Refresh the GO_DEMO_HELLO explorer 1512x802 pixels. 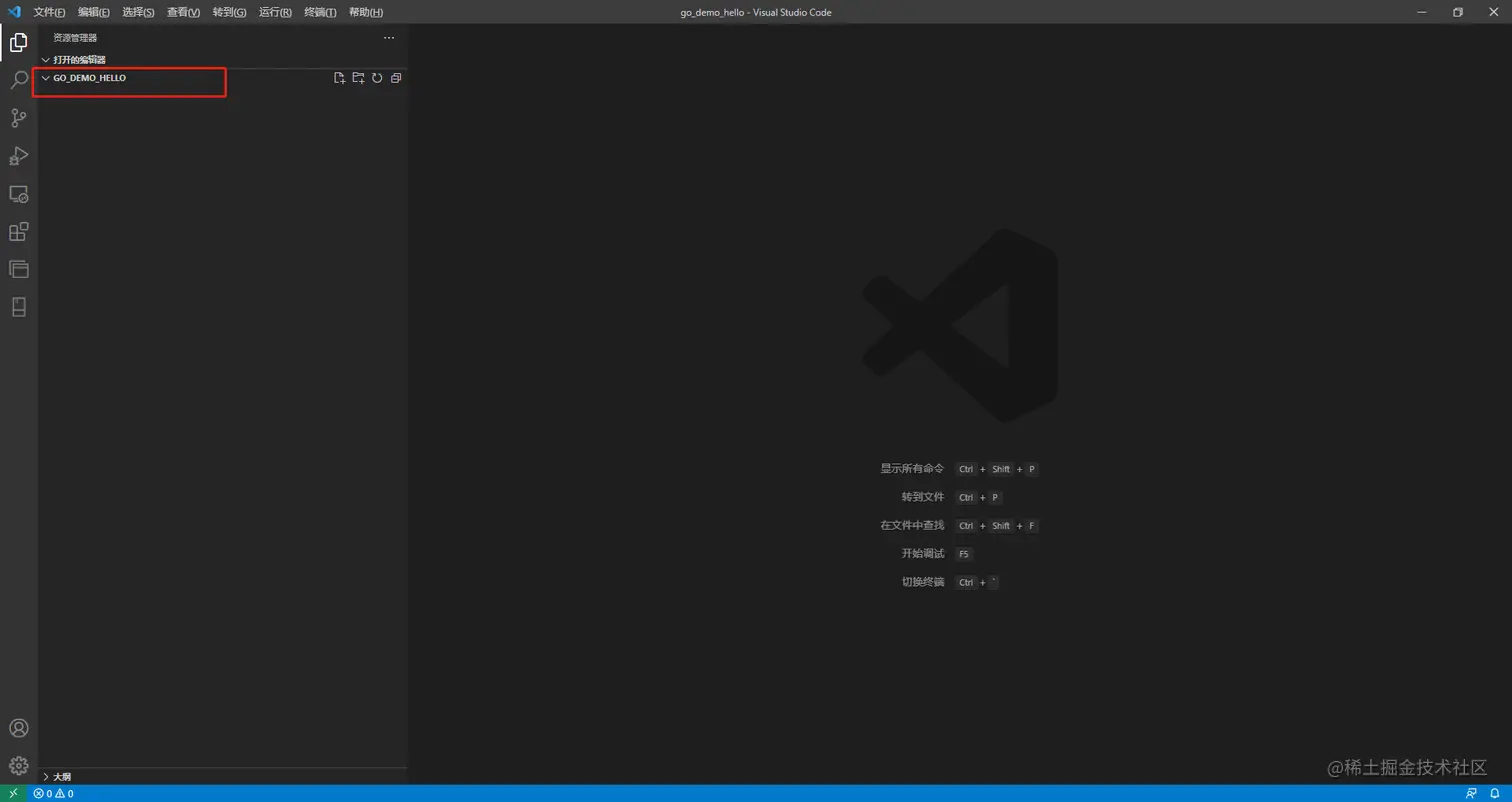(377, 78)
